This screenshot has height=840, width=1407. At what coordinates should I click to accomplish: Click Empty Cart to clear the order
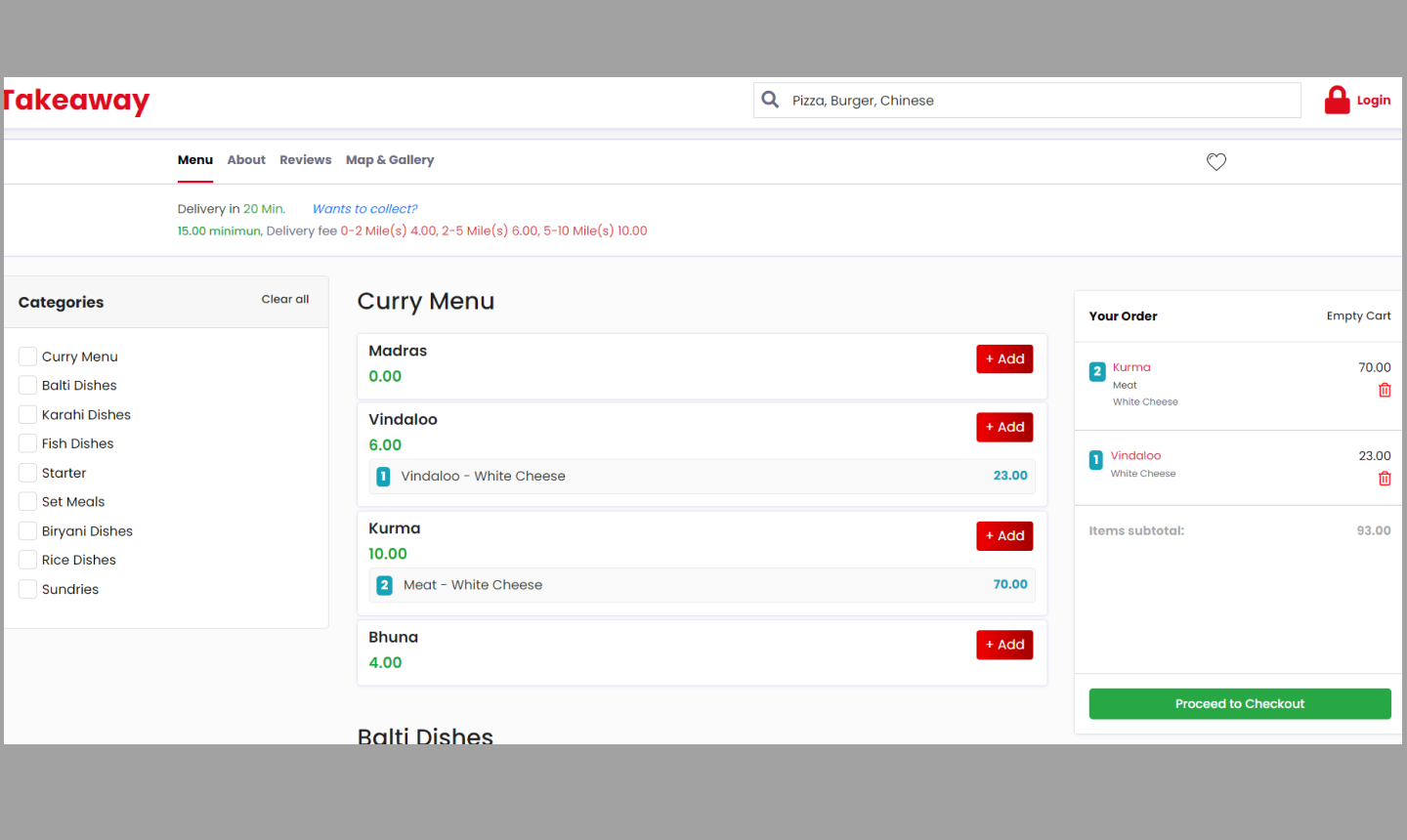pyautogui.click(x=1357, y=316)
